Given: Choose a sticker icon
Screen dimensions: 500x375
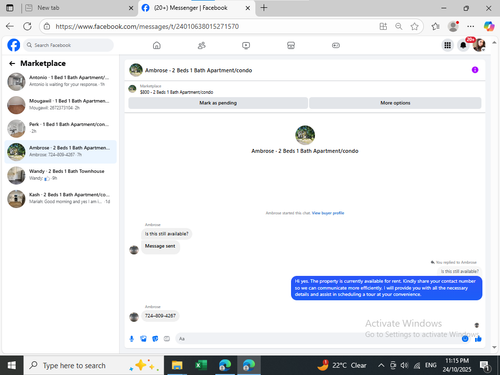Looking at the screenshot, I should (155, 339).
